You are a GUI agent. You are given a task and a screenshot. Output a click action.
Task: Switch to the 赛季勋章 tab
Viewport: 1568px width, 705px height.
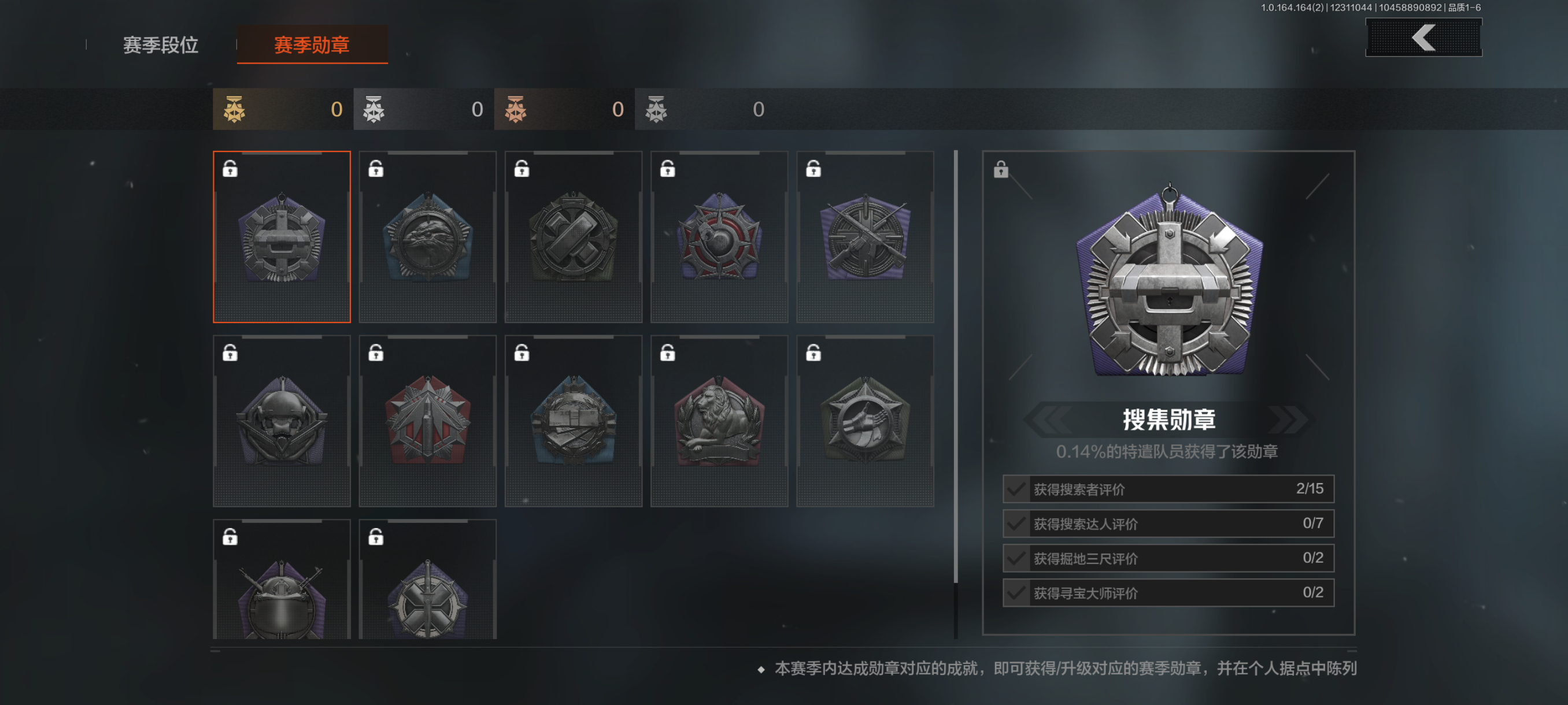pos(312,45)
